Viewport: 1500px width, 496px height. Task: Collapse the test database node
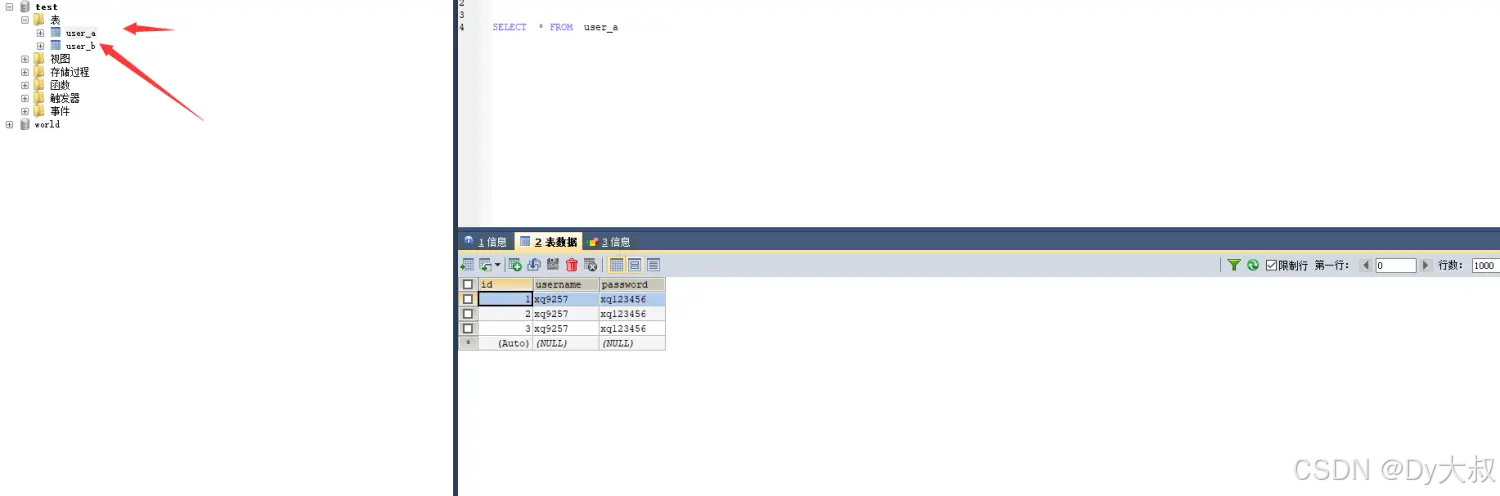(x=9, y=6)
